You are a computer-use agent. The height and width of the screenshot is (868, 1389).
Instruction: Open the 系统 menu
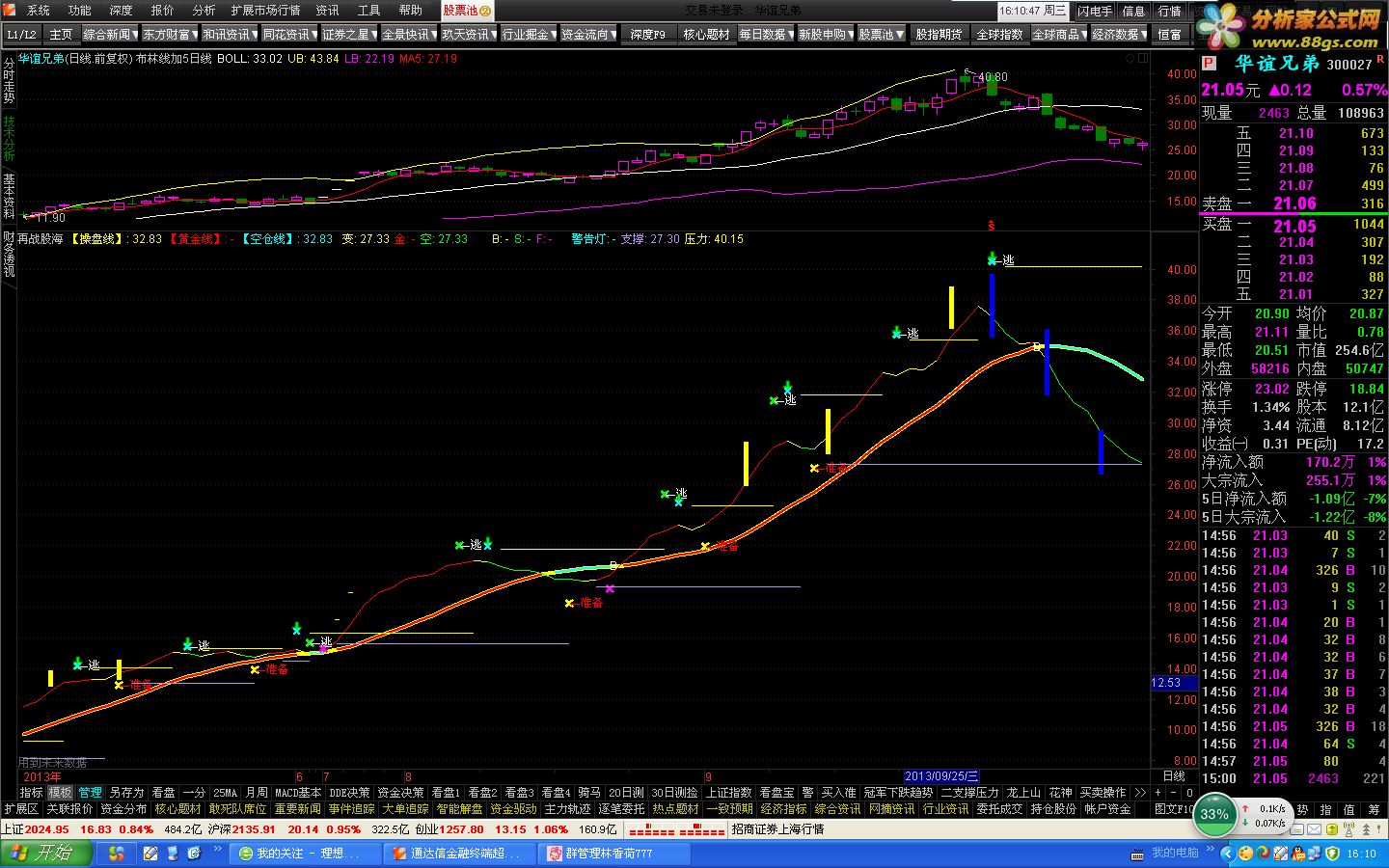coord(39,11)
